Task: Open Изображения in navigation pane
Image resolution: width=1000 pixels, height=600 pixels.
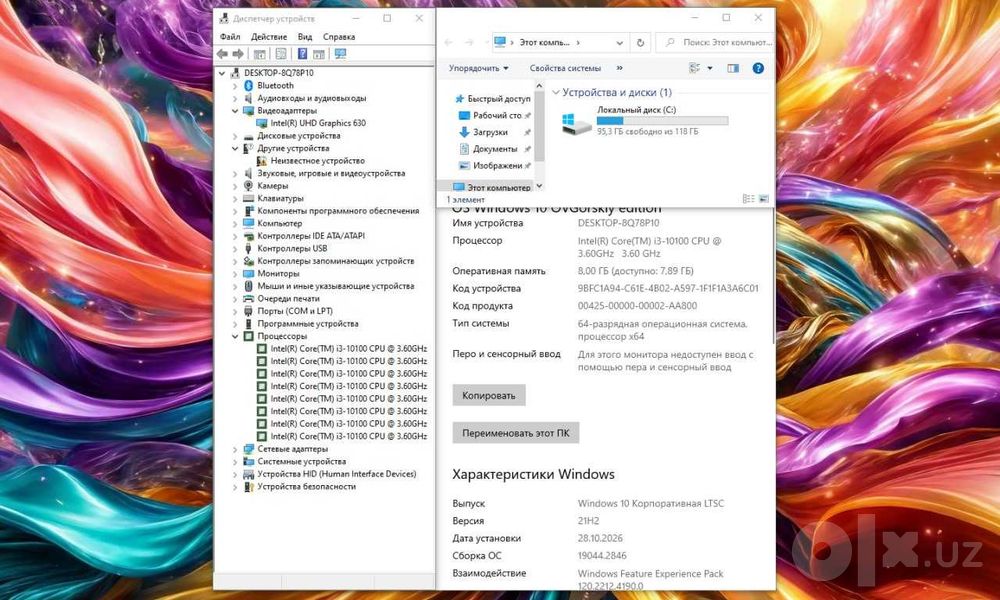Action: (x=496, y=165)
